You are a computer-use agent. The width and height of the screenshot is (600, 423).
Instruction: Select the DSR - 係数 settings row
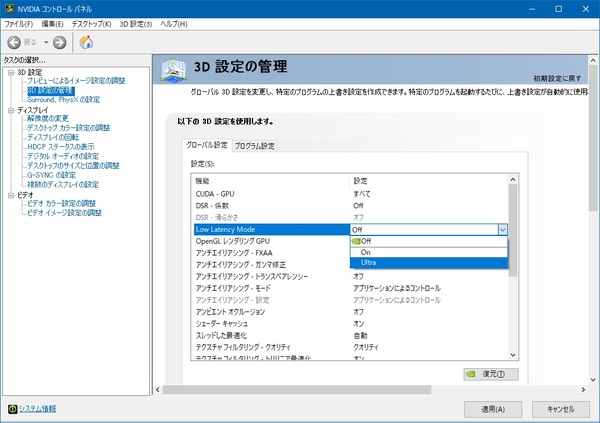point(350,206)
